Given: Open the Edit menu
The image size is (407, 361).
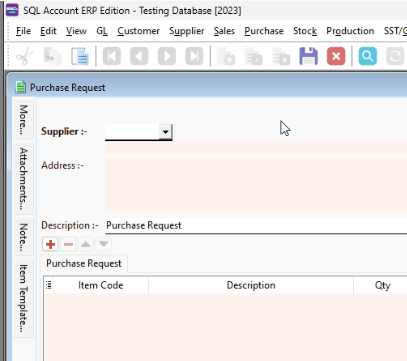Looking at the screenshot, I should click(x=48, y=31).
